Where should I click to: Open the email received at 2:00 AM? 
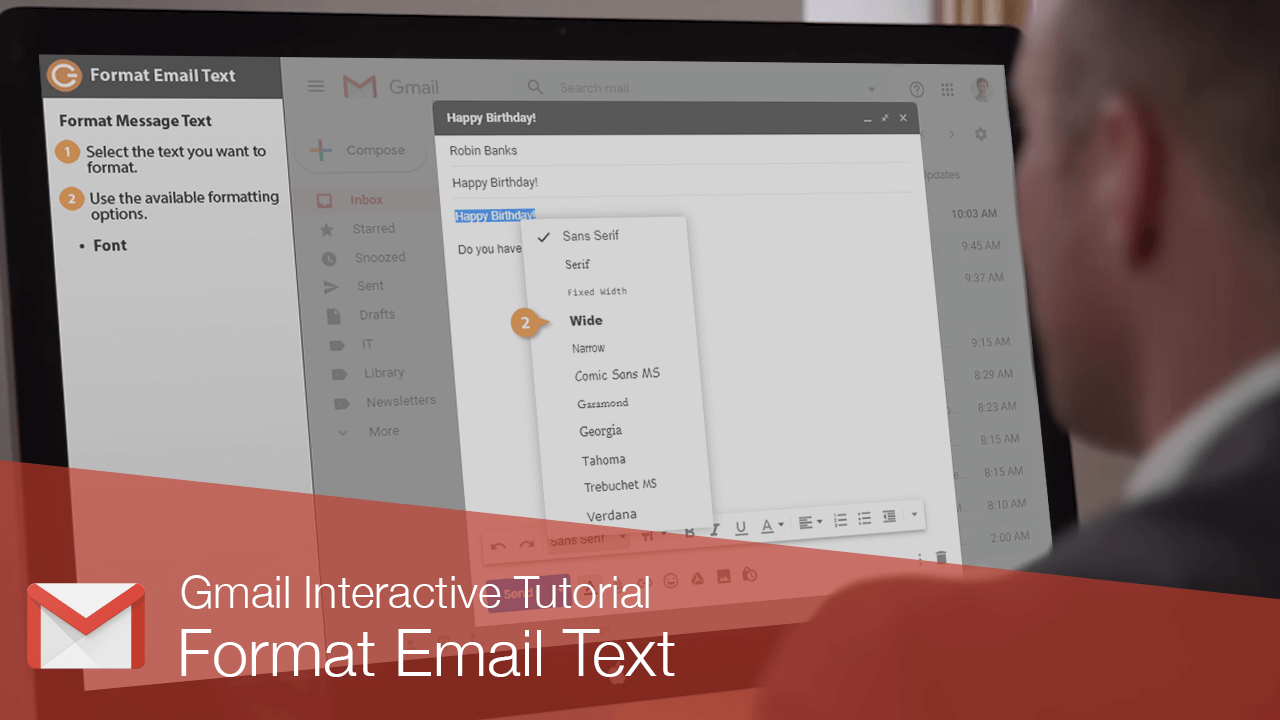[x=1009, y=537]
